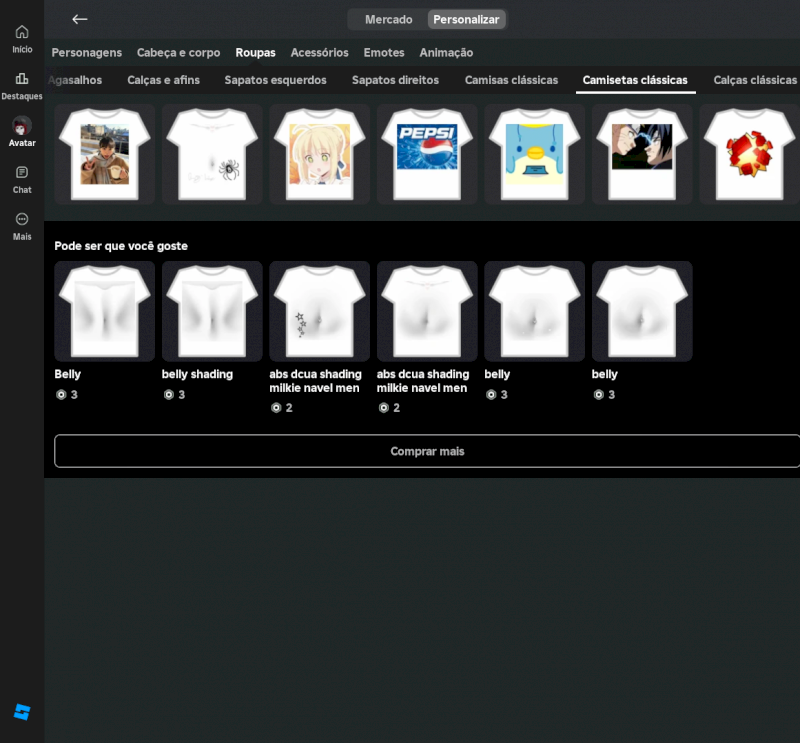Open the Chat sidebar icon

pos(22,173)
